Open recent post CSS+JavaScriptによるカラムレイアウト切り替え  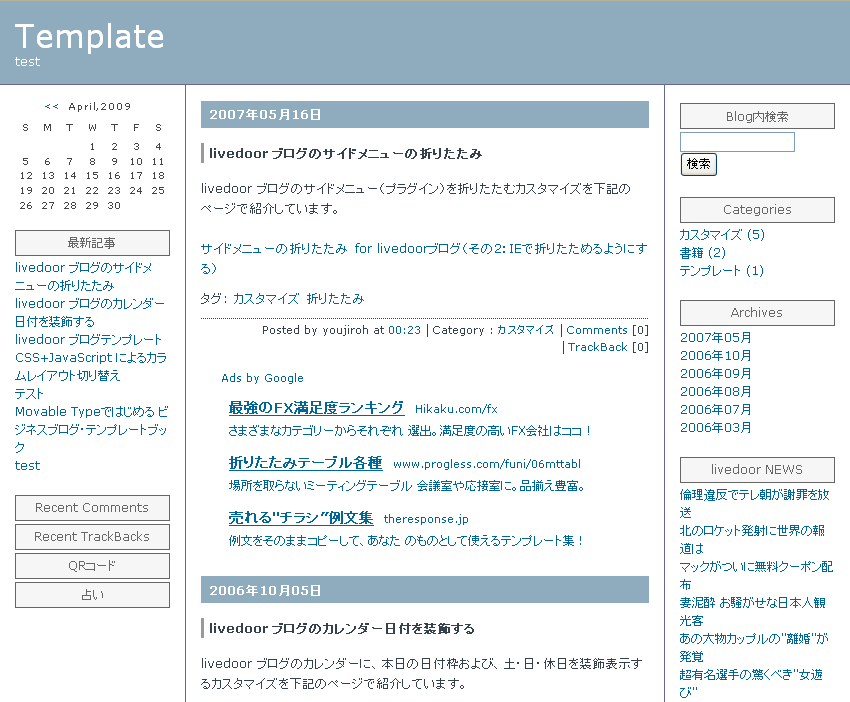(91, 366)
